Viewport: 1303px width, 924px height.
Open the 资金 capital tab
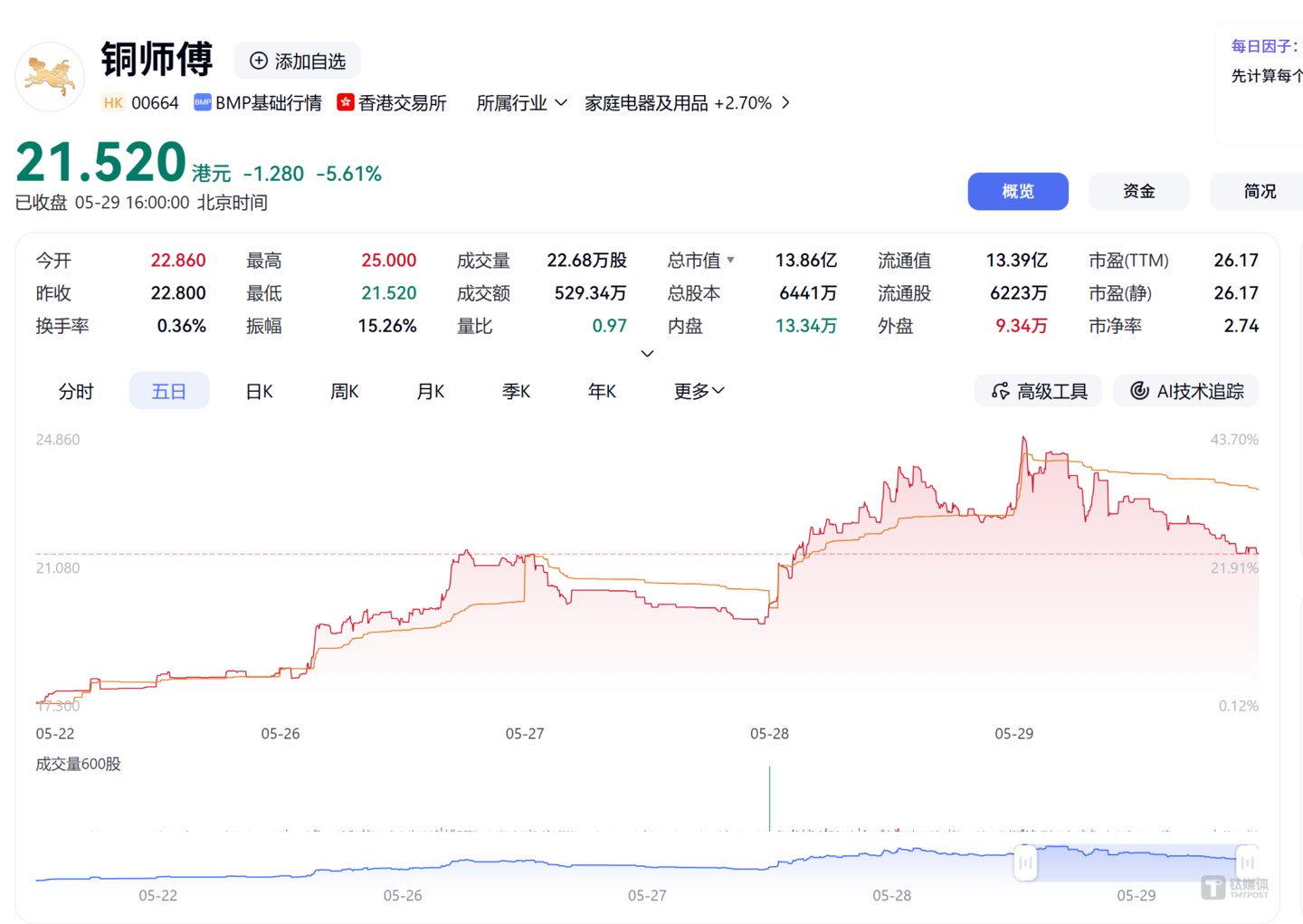pos(1139,191)
